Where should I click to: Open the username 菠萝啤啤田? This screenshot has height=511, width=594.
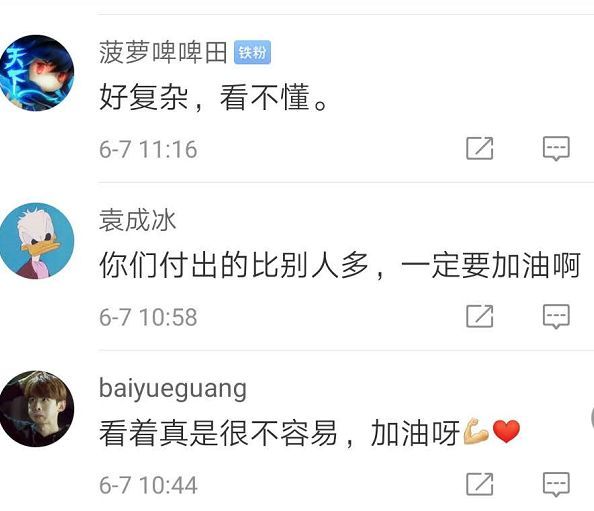163,52
